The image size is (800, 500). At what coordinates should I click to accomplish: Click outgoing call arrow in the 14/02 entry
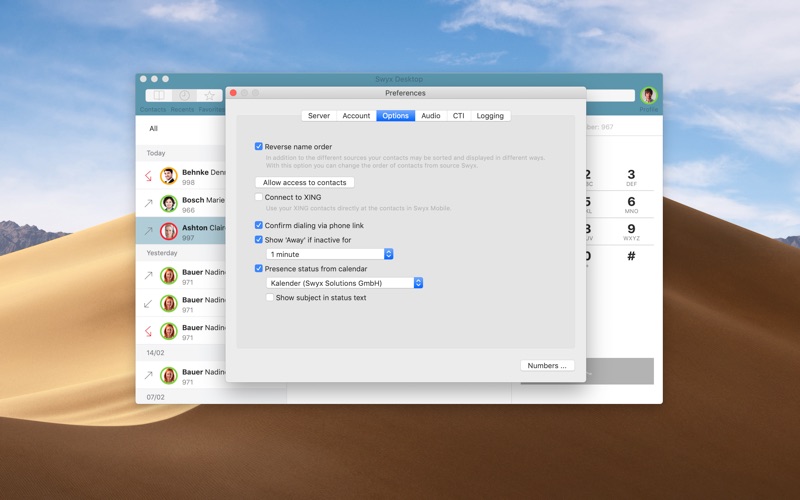148,376
